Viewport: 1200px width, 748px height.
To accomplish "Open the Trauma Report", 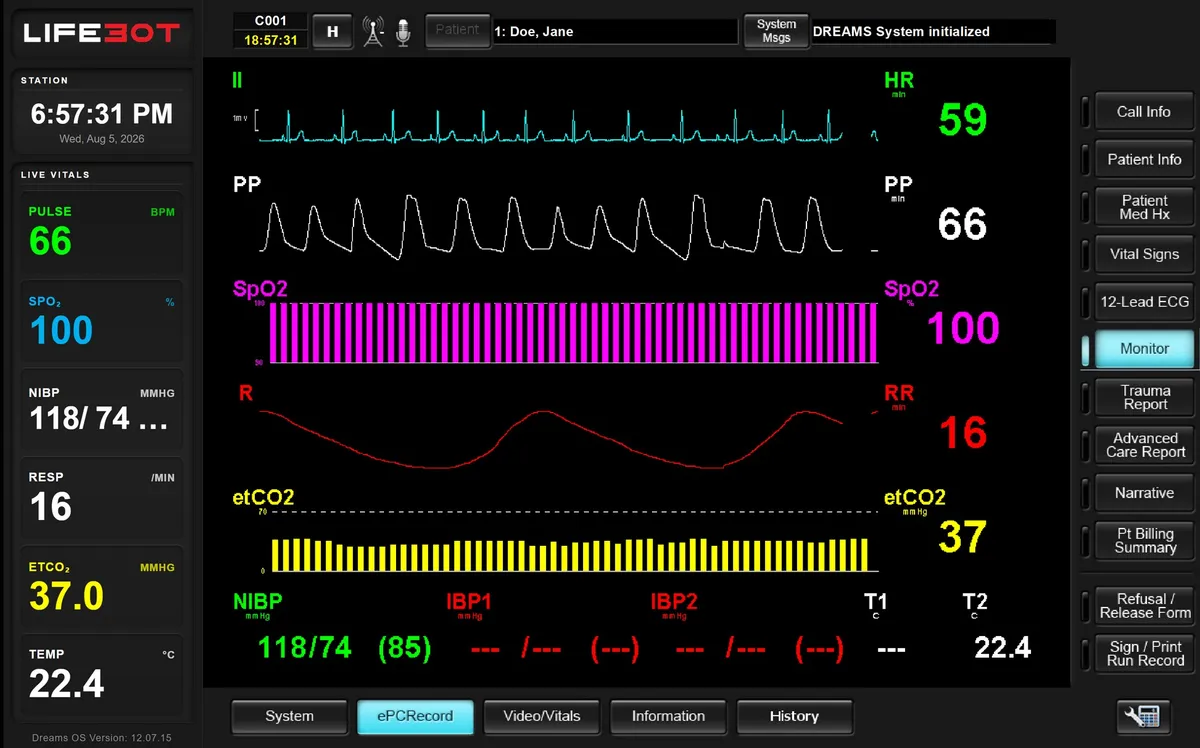I will pyautogui.click(x=1144, y=397).
